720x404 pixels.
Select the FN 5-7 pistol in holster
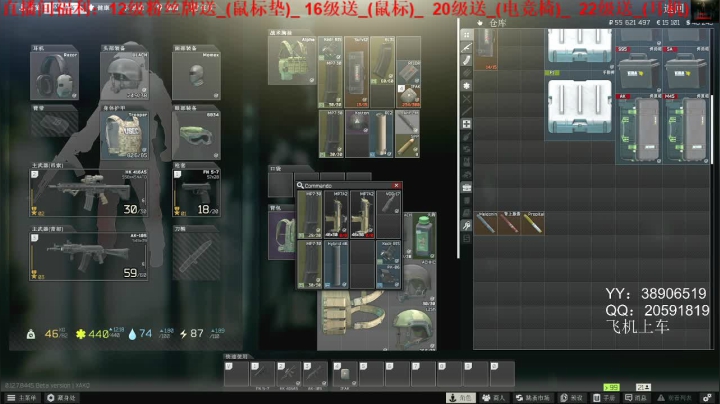click(196, 193)
